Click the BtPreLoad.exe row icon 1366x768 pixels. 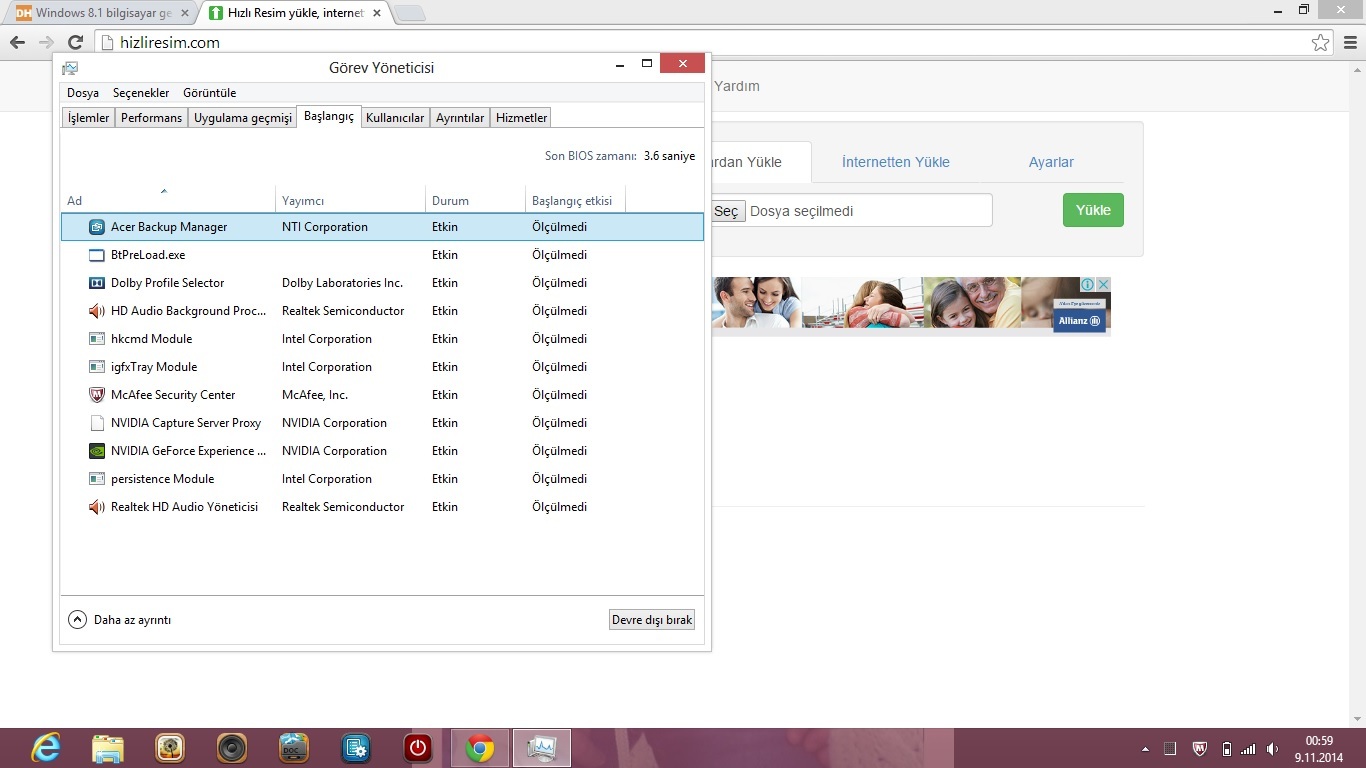pyautogui.click(x=97, y=255)
